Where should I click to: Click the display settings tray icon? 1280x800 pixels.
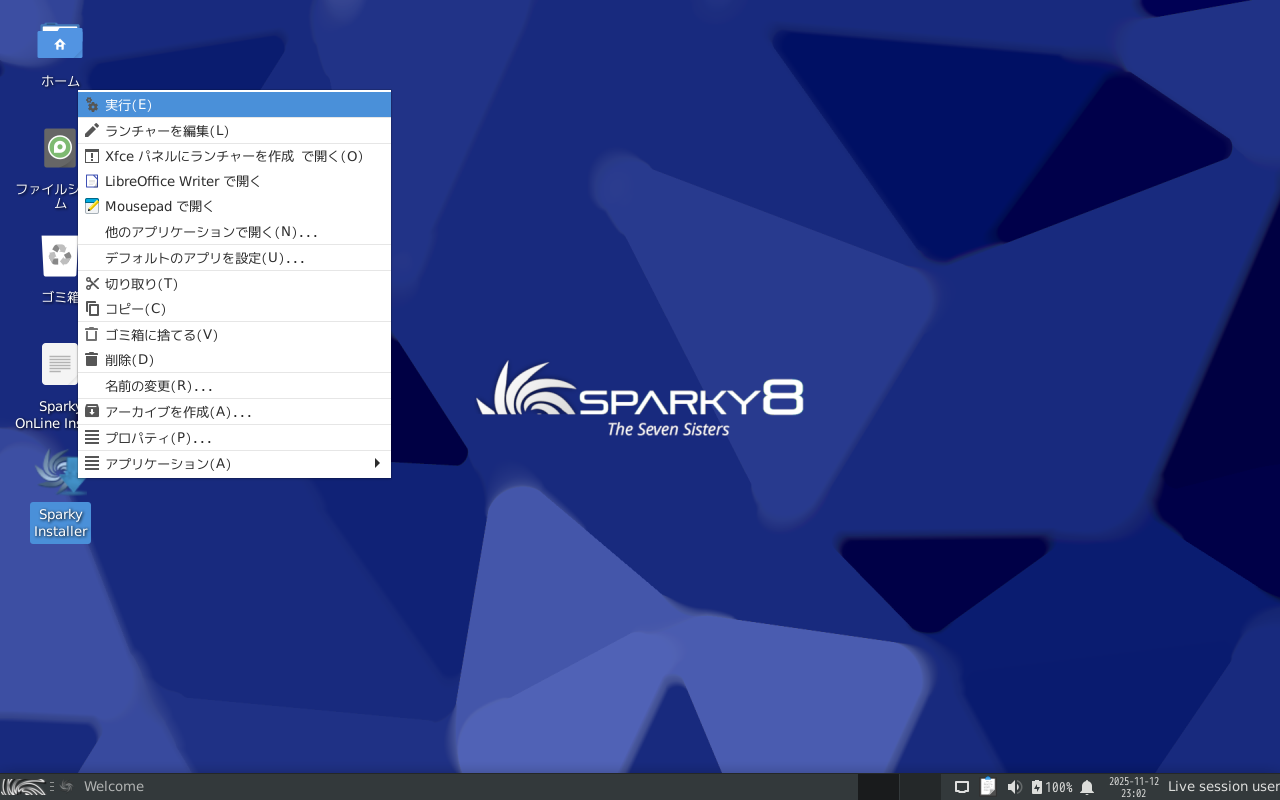click(x=962, y=787)
